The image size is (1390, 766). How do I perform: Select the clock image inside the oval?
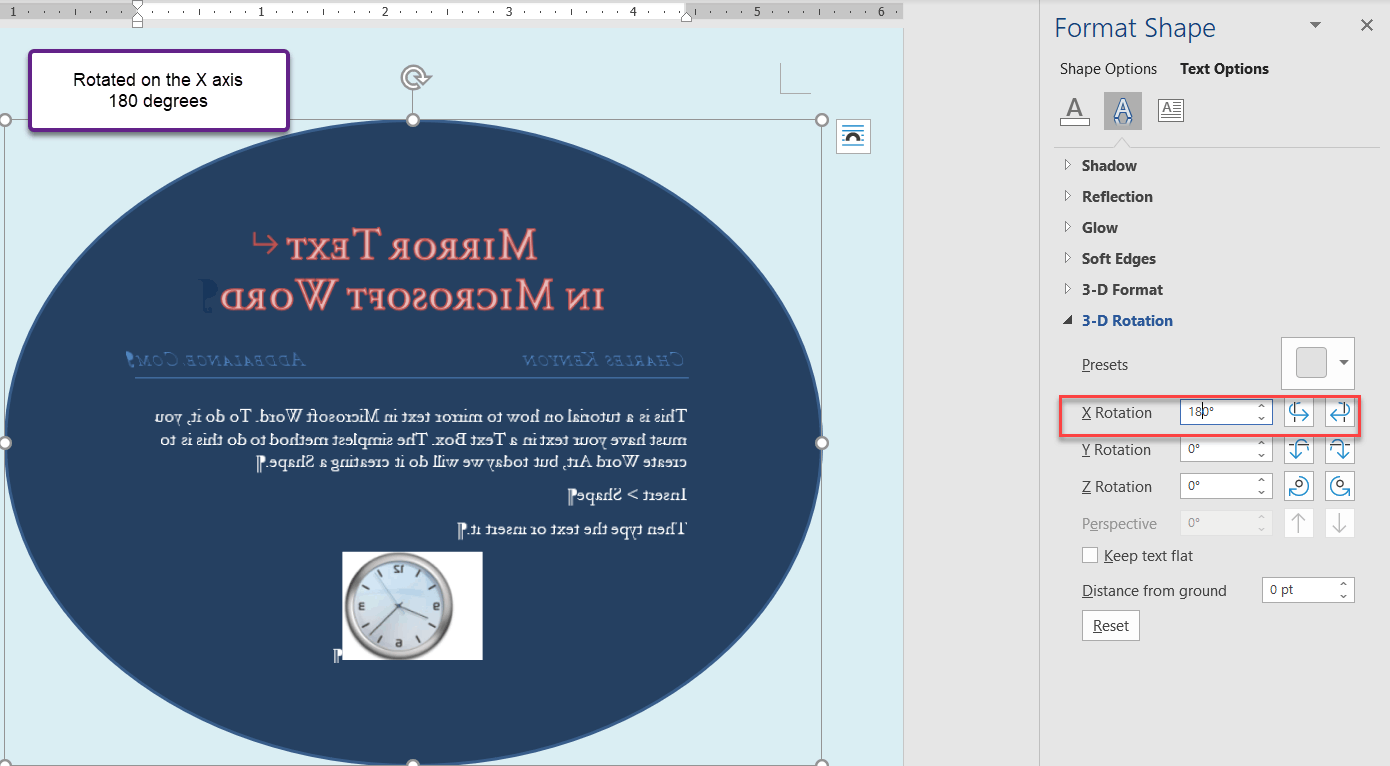(412, 606)
